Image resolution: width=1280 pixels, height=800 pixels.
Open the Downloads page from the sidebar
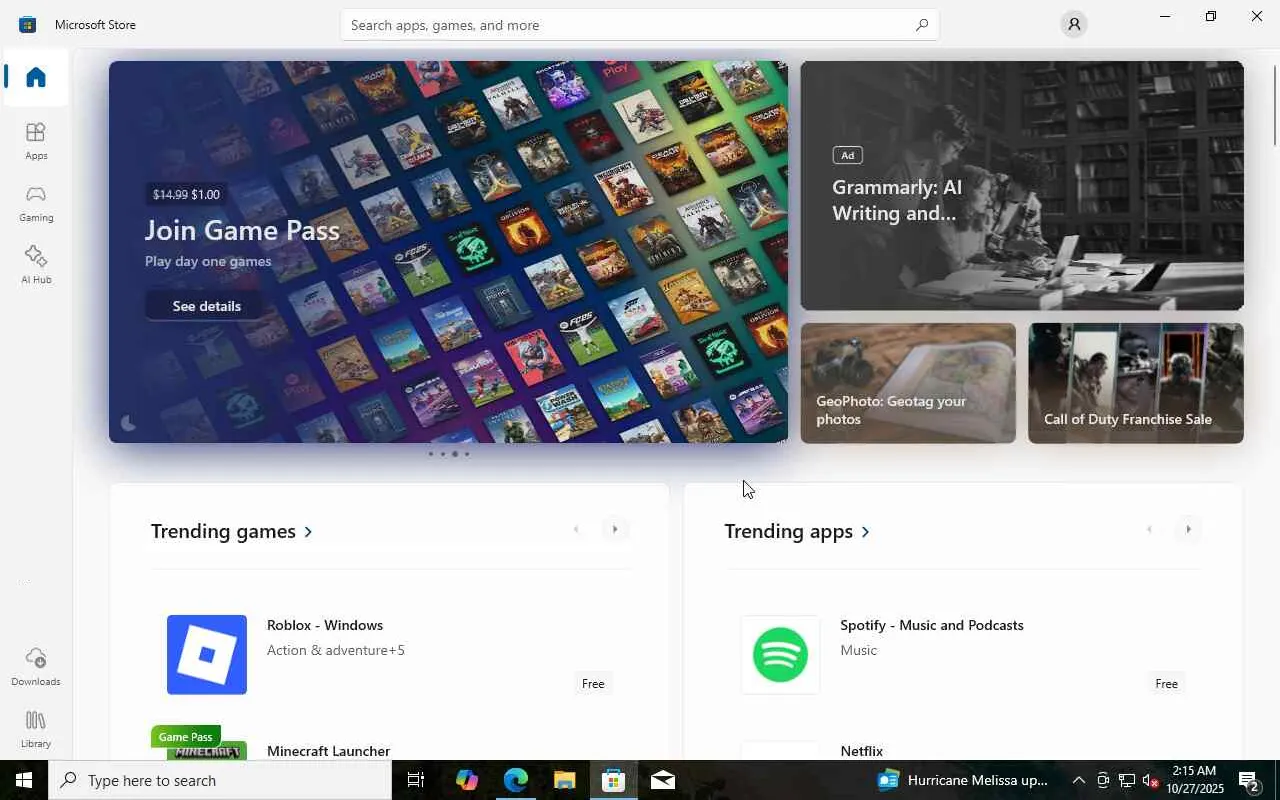click(36, 667)
